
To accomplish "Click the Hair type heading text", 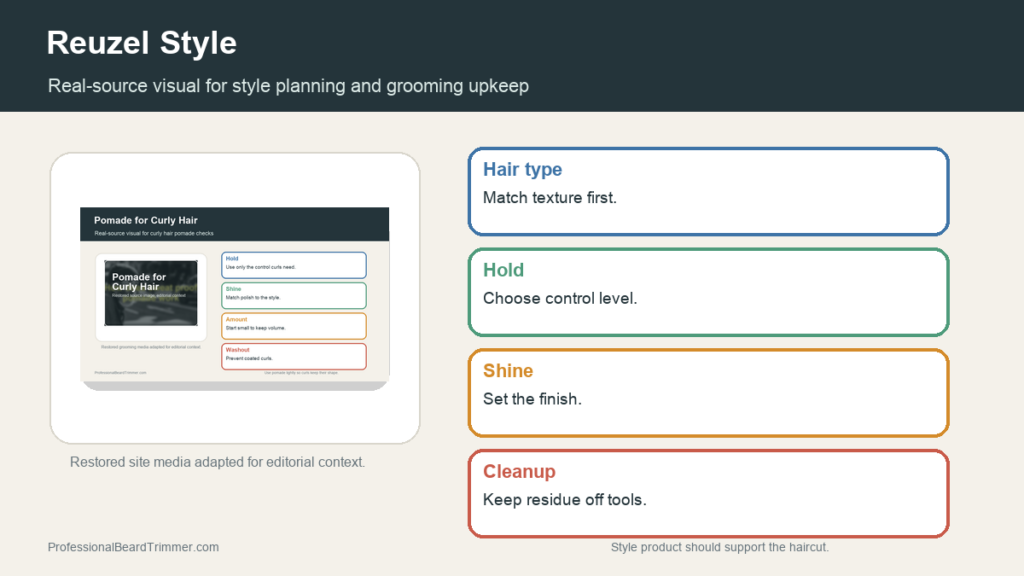I will (x=522, y=169).
